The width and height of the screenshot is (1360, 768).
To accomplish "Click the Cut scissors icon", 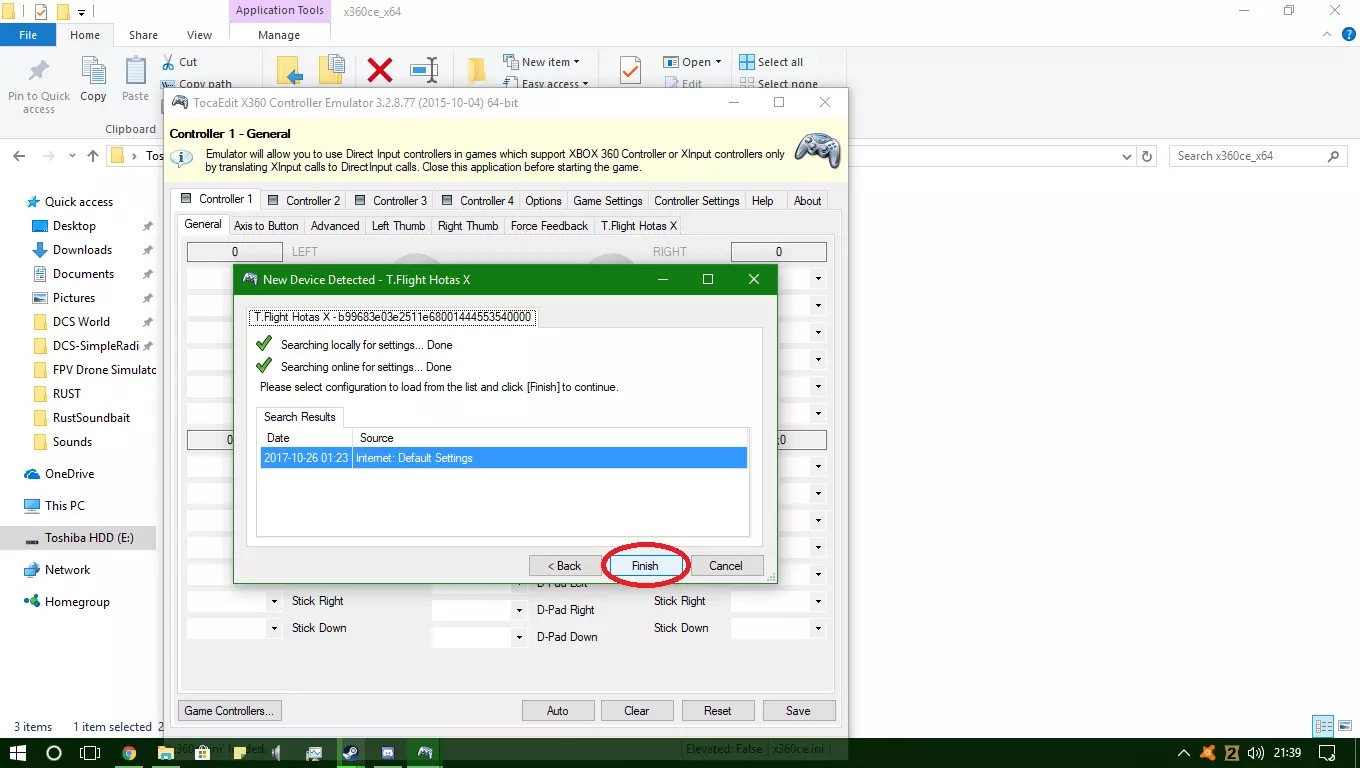I will 167,62.
